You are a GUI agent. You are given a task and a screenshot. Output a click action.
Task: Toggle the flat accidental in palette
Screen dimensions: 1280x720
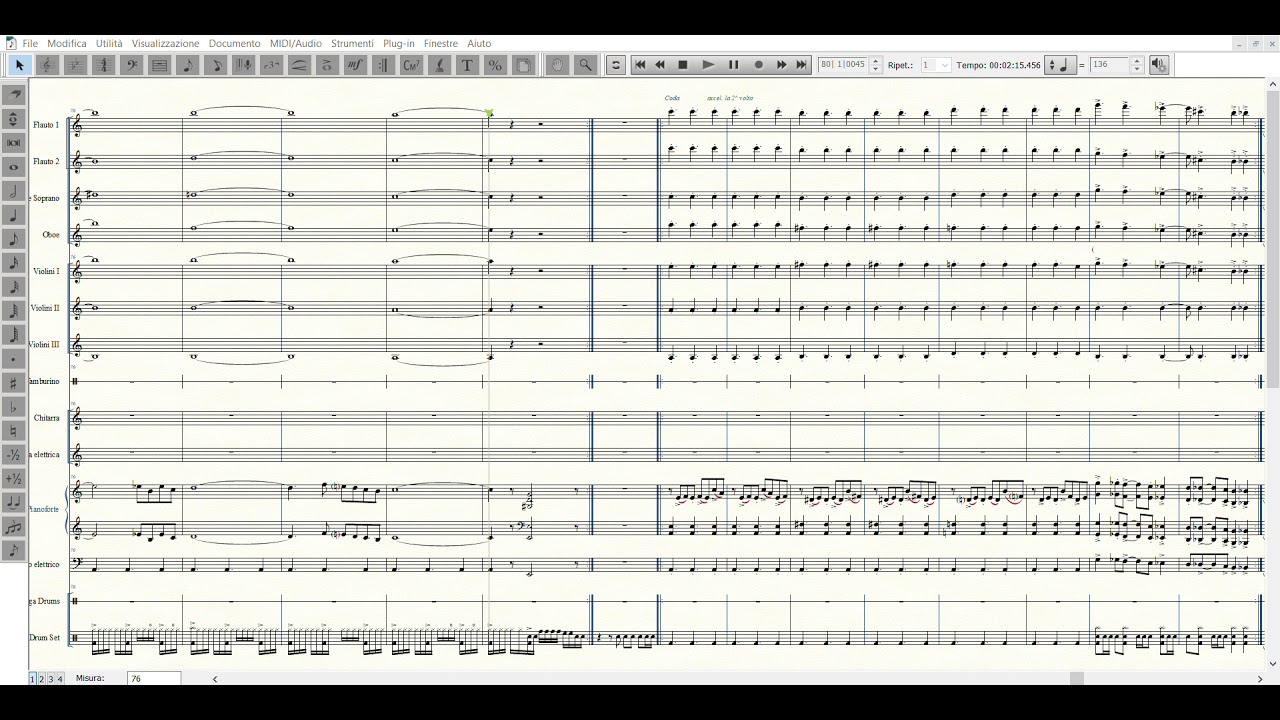[x=14, y=407]
